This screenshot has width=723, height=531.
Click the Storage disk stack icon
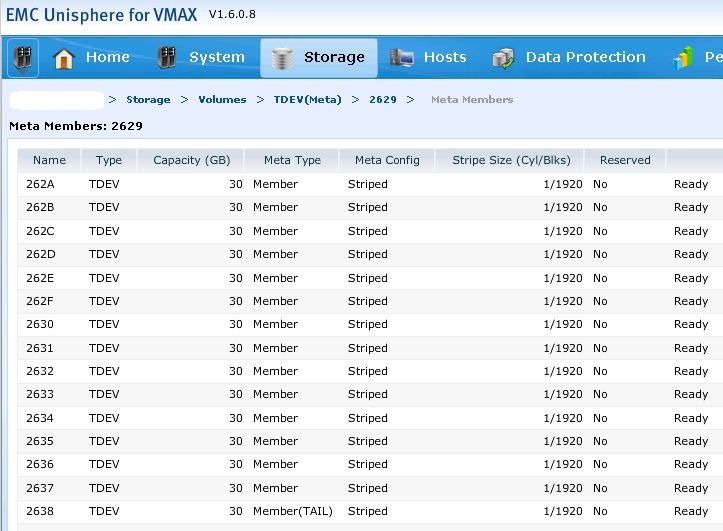[283, 58]
